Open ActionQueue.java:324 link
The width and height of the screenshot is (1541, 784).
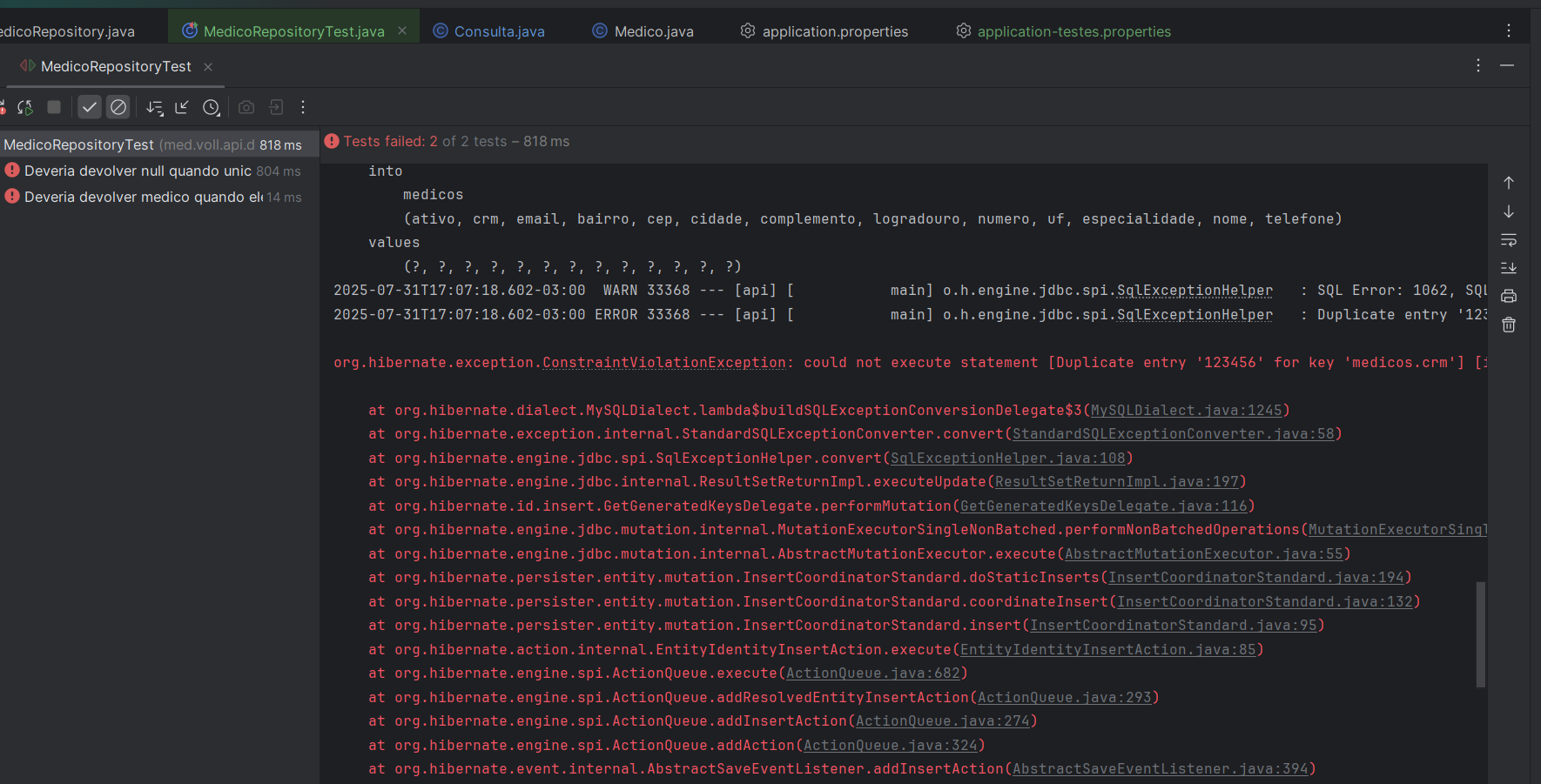(x=891, y=745)
